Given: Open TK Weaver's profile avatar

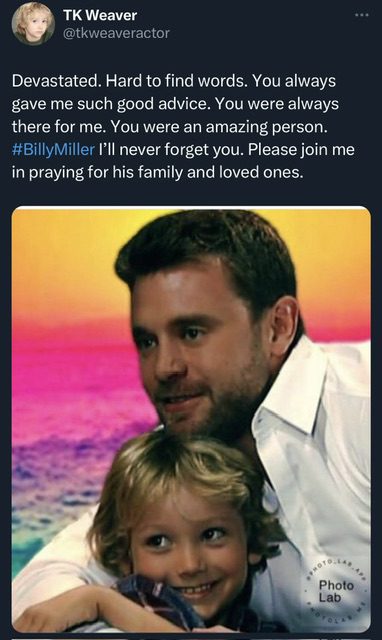Looking at the screenshot, I should 33,23.
